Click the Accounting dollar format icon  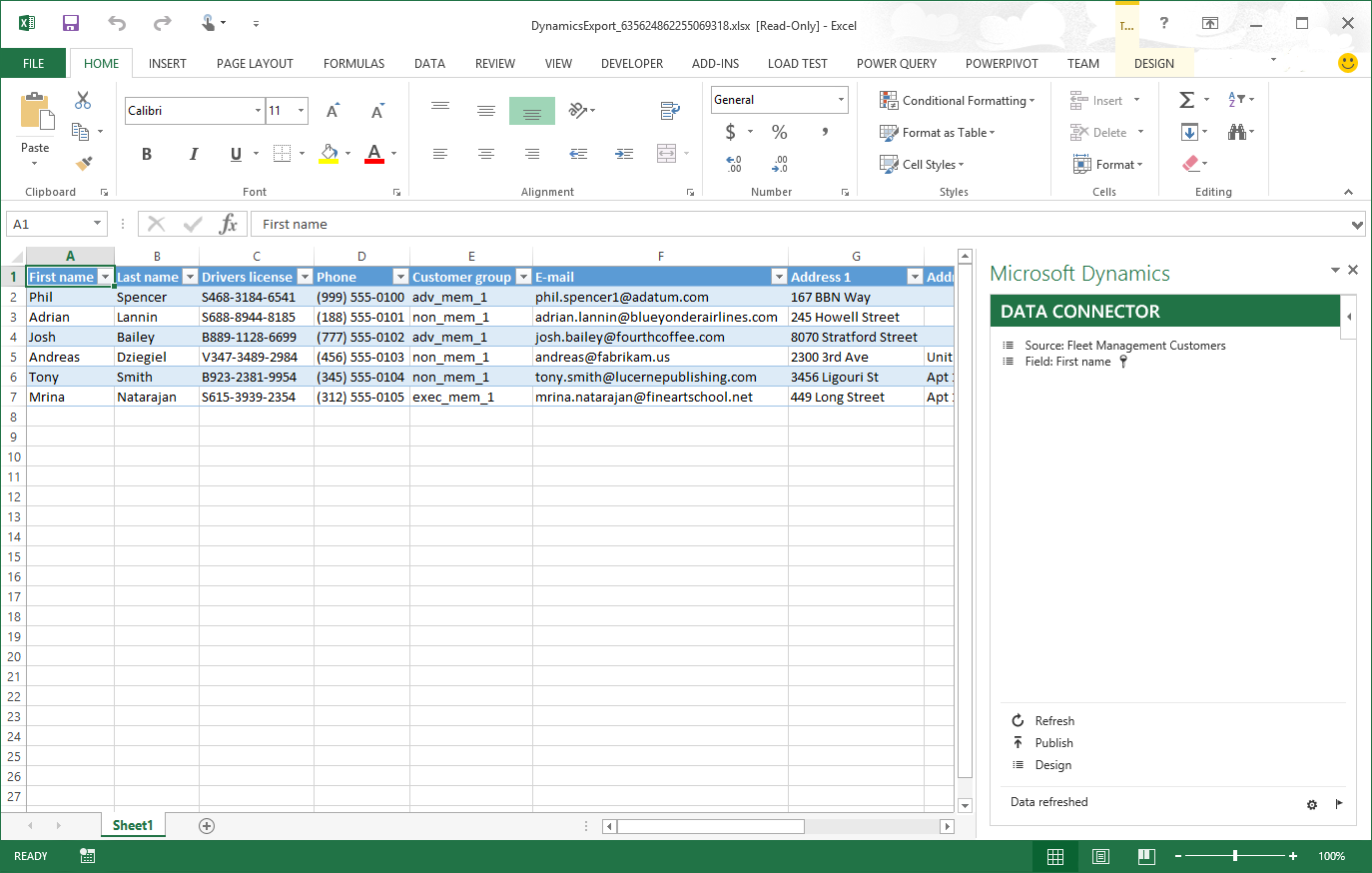(x=731, y=132)
